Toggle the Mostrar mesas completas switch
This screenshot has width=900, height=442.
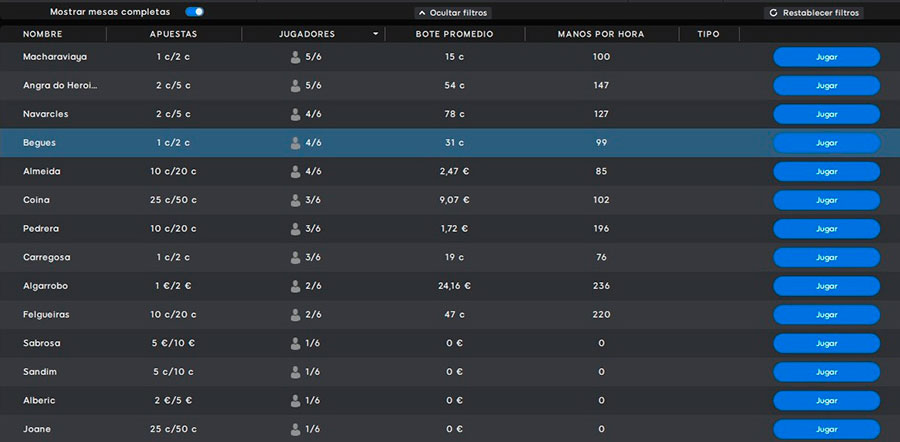194,12
